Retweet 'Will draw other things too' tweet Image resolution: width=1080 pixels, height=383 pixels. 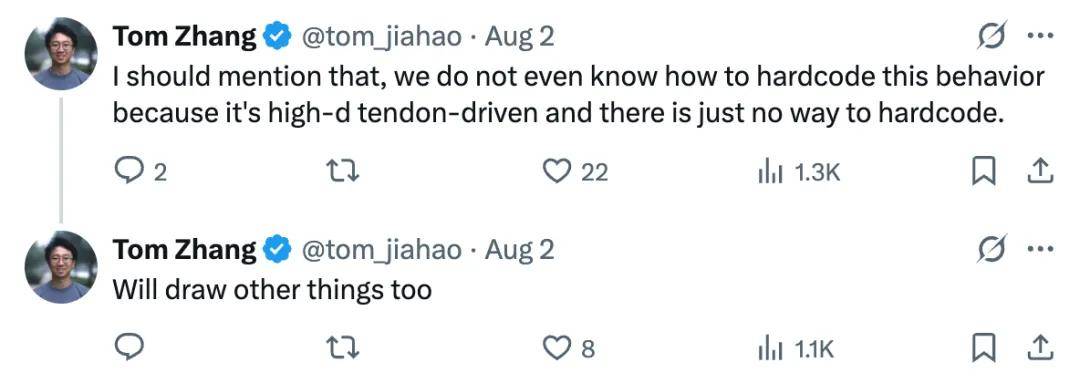coord(343,349)
